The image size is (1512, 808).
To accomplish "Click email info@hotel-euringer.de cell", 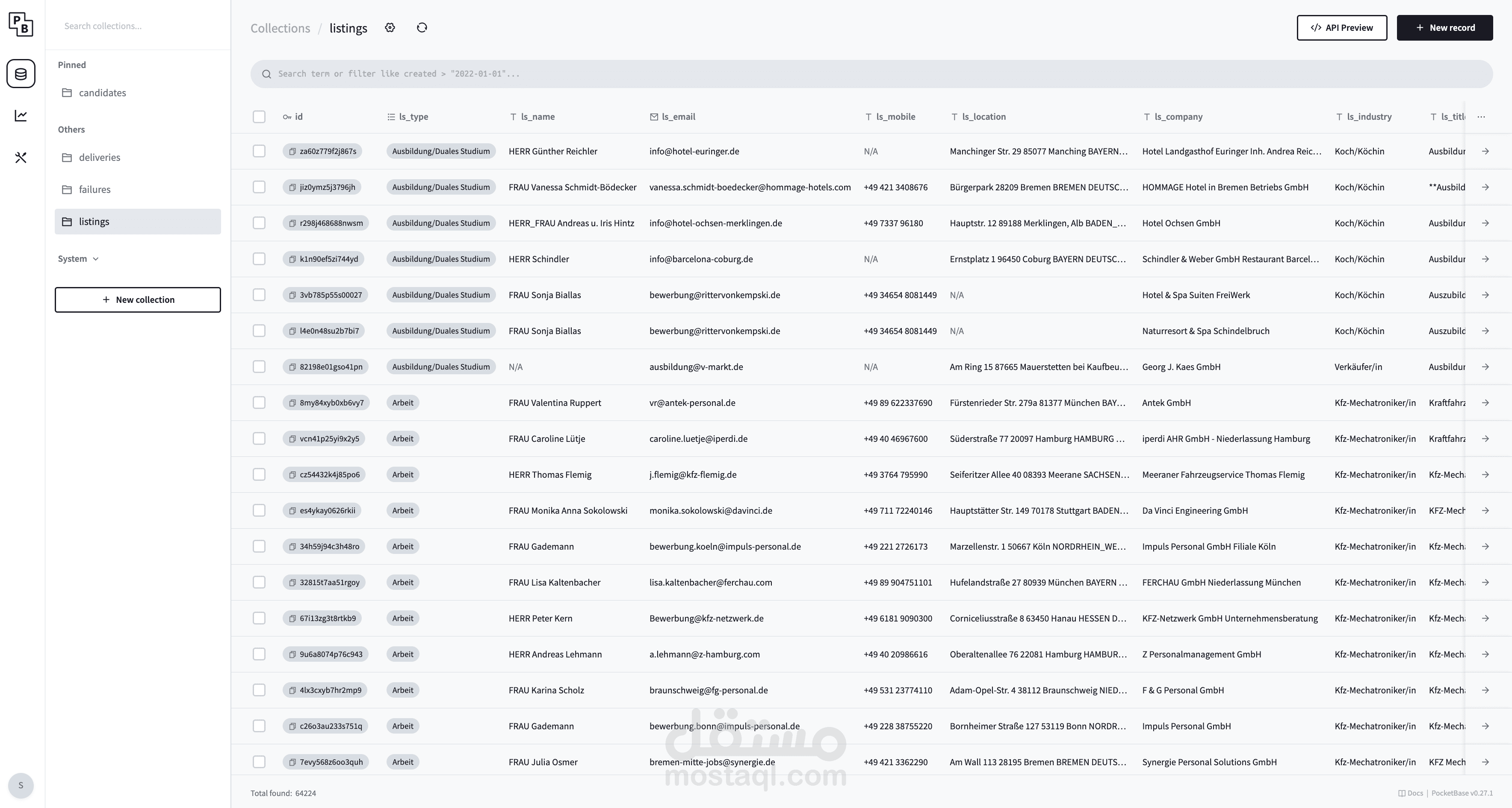I will pos(694,151).
